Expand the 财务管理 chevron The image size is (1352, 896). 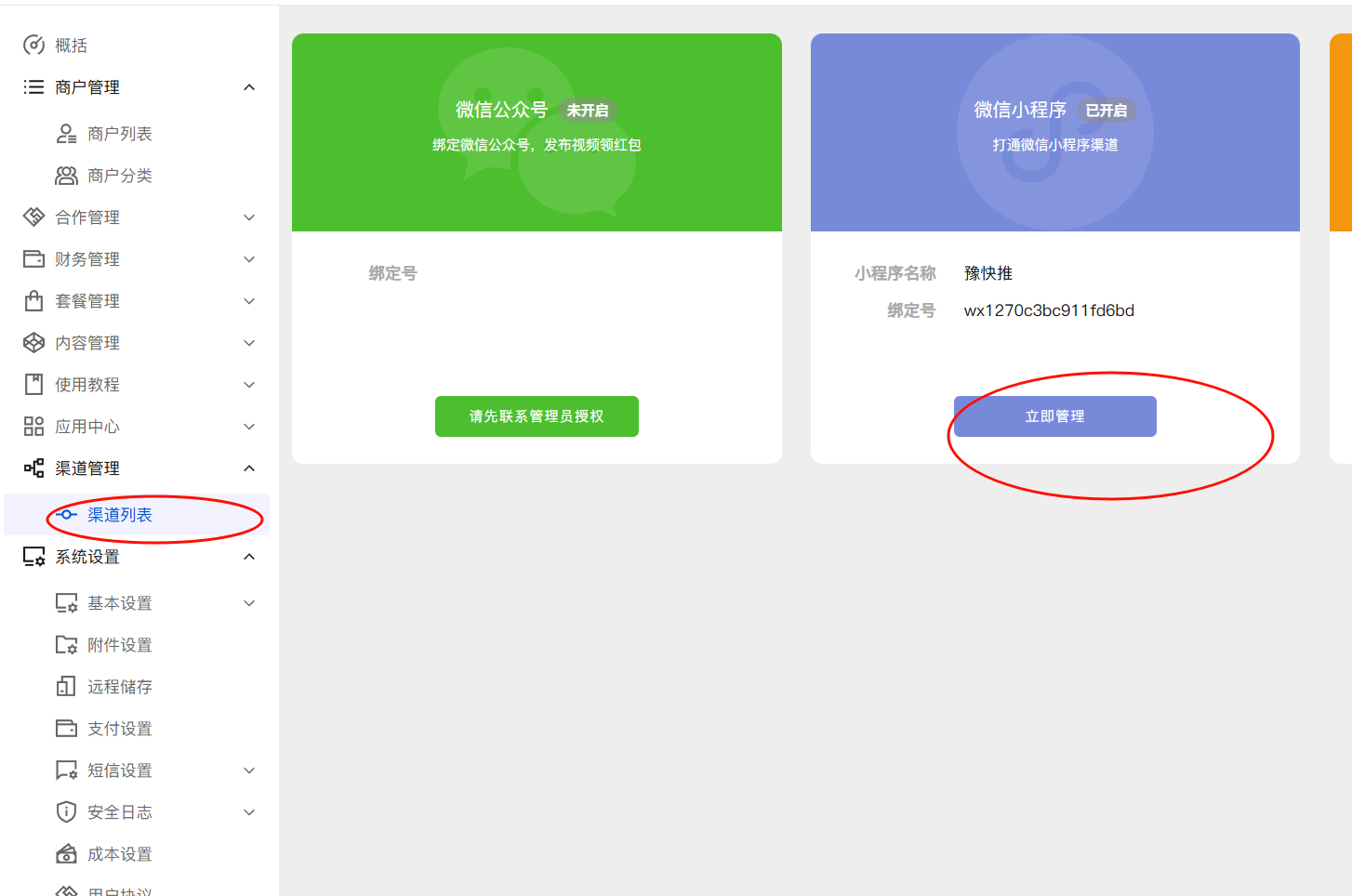click(249, 258)
